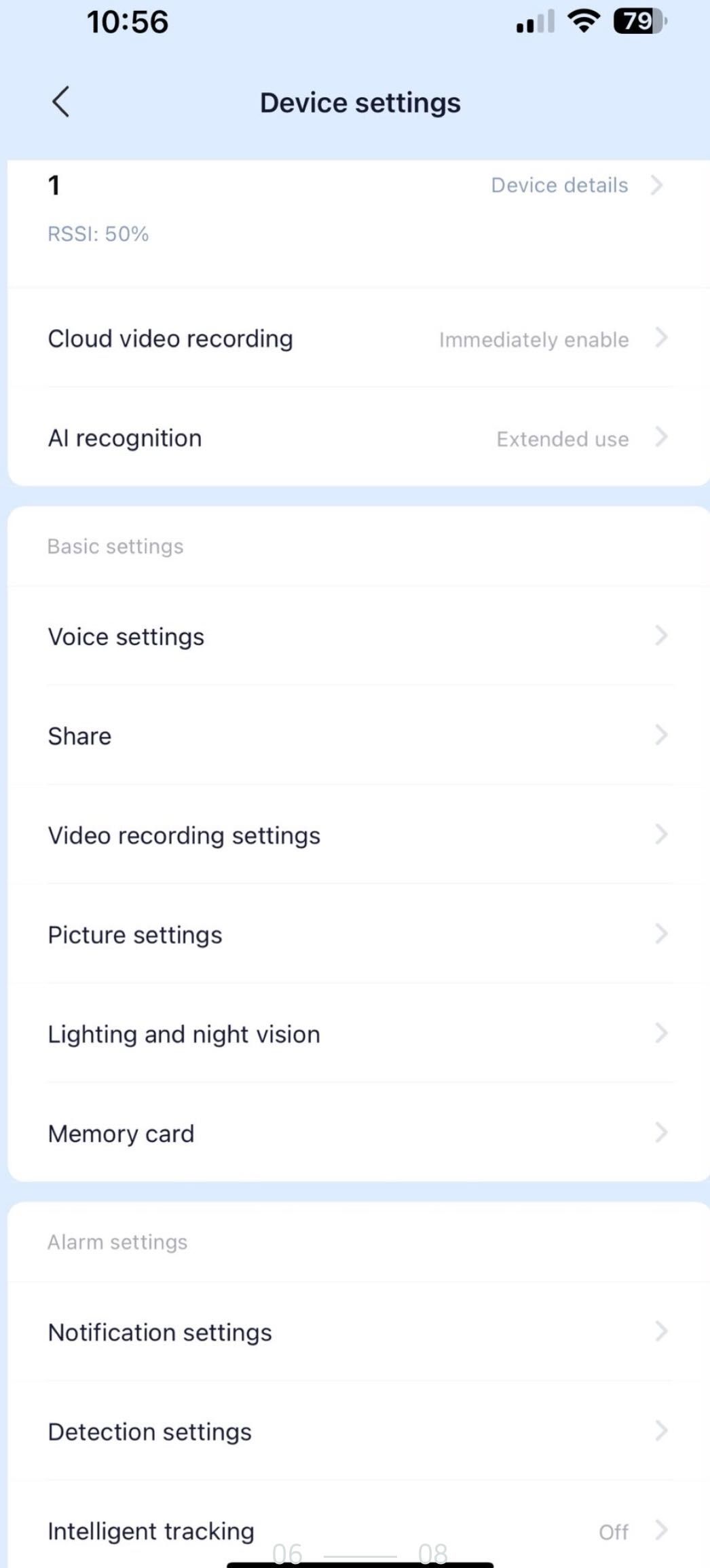Open Picture settings

coord(358,934)
